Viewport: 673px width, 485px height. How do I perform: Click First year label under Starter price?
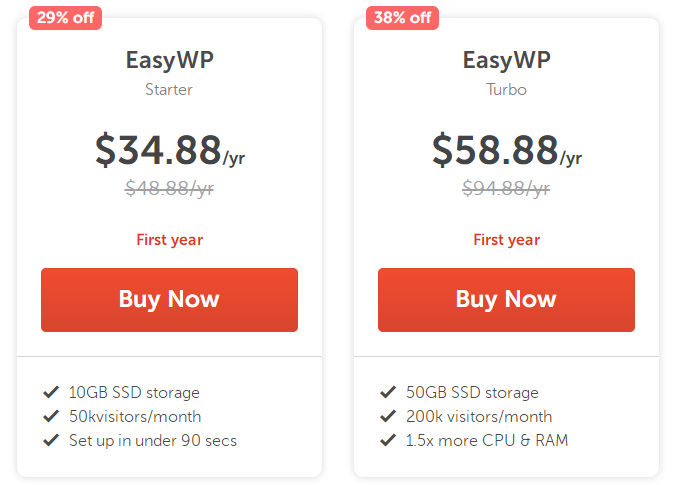(x=169, y=240)
